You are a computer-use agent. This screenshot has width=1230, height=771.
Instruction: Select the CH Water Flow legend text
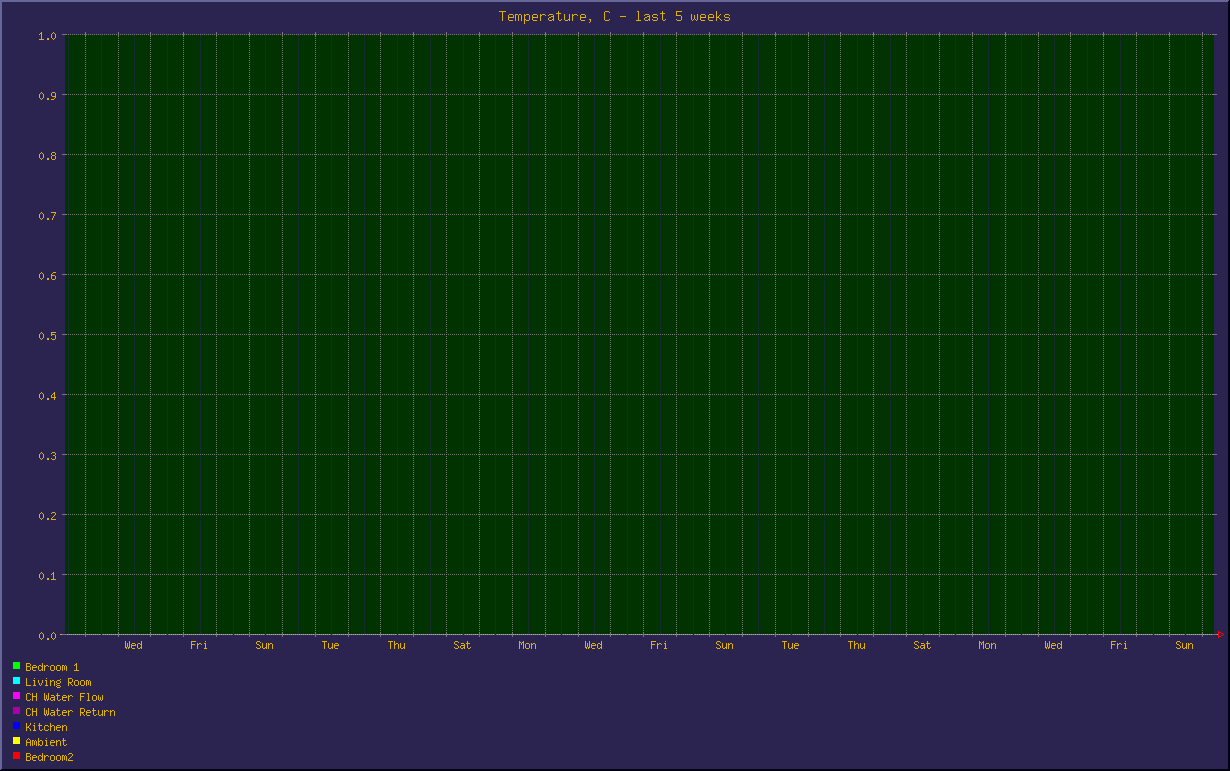tap(64, 697)
